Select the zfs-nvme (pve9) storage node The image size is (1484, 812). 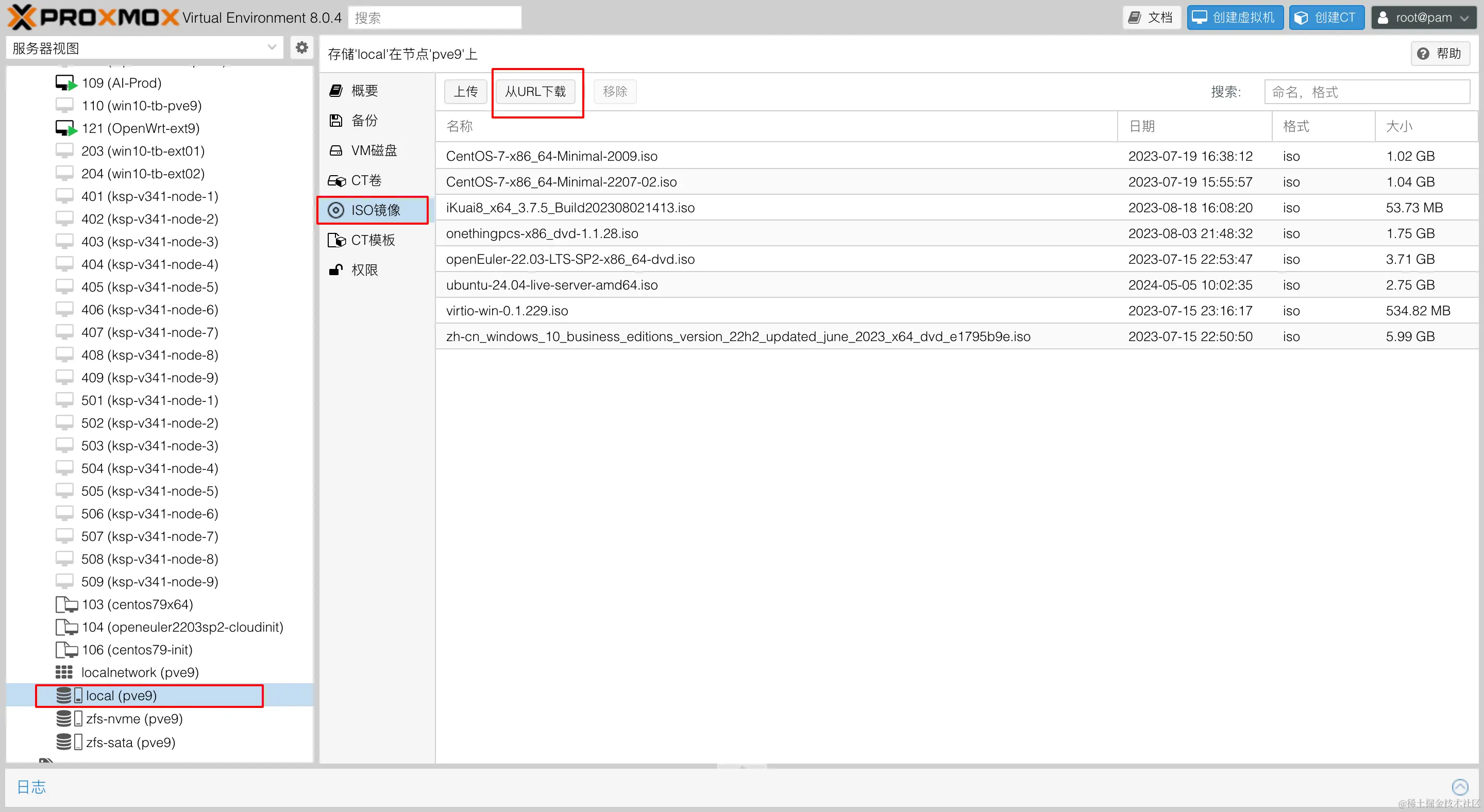tap(133, 719)
